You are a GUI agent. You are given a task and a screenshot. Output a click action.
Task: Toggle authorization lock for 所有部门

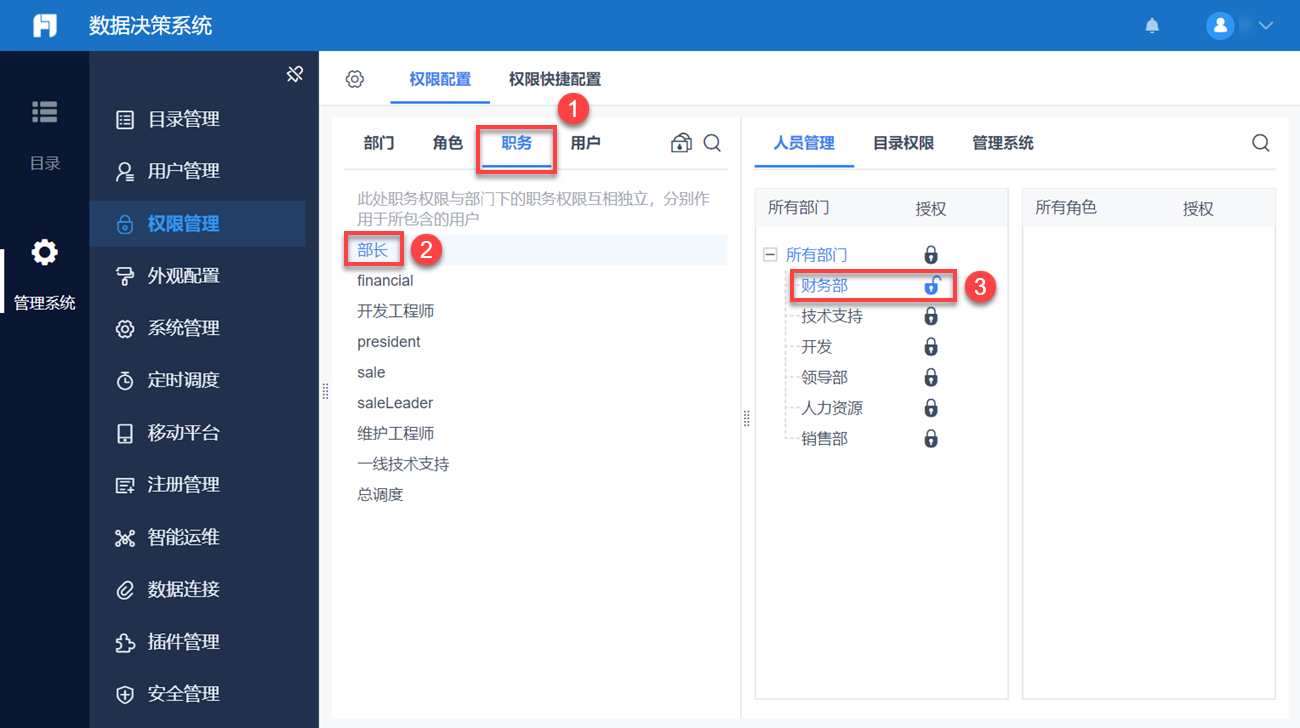[x=931, y=255]
